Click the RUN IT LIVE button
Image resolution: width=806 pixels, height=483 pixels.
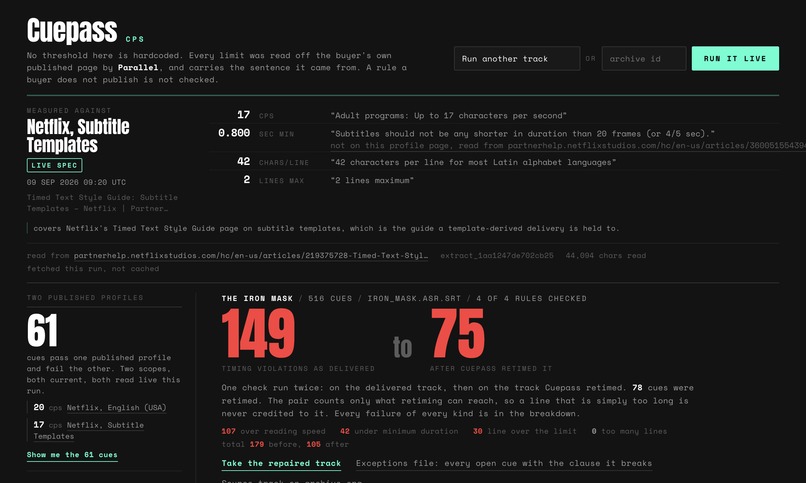735,59
